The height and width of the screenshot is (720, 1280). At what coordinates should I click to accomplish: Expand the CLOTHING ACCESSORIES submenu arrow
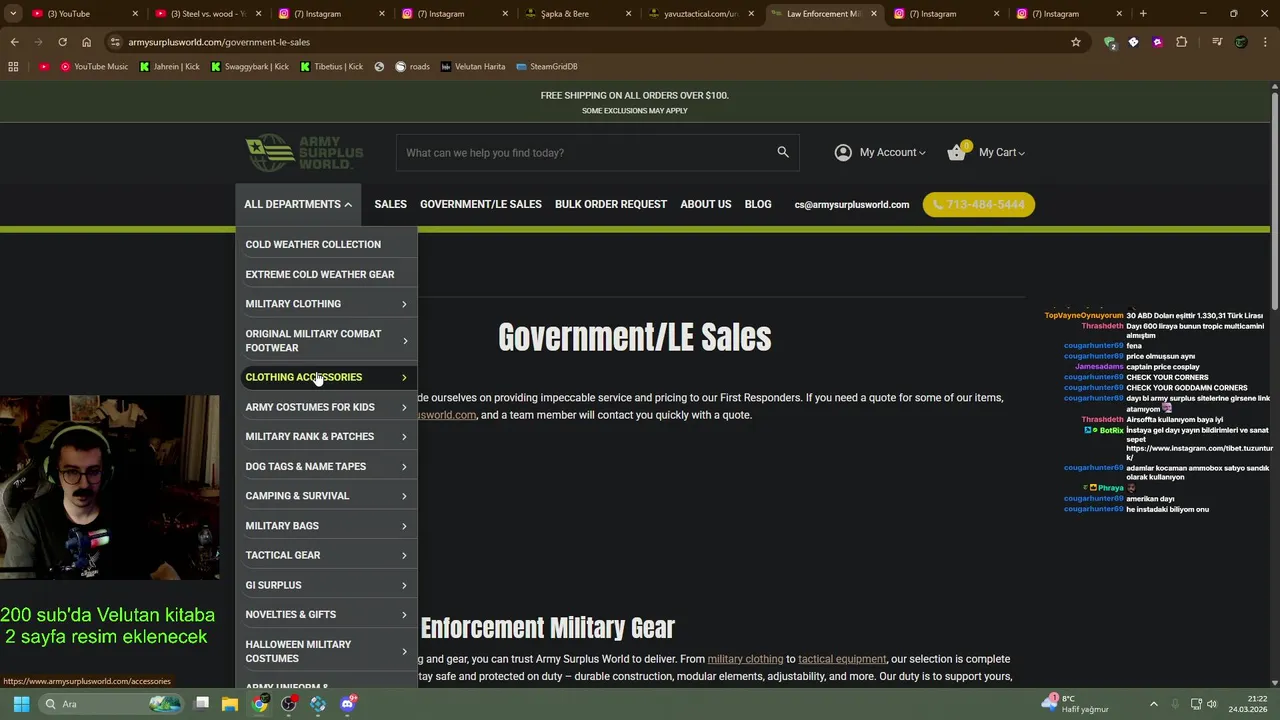coord(404,377)
